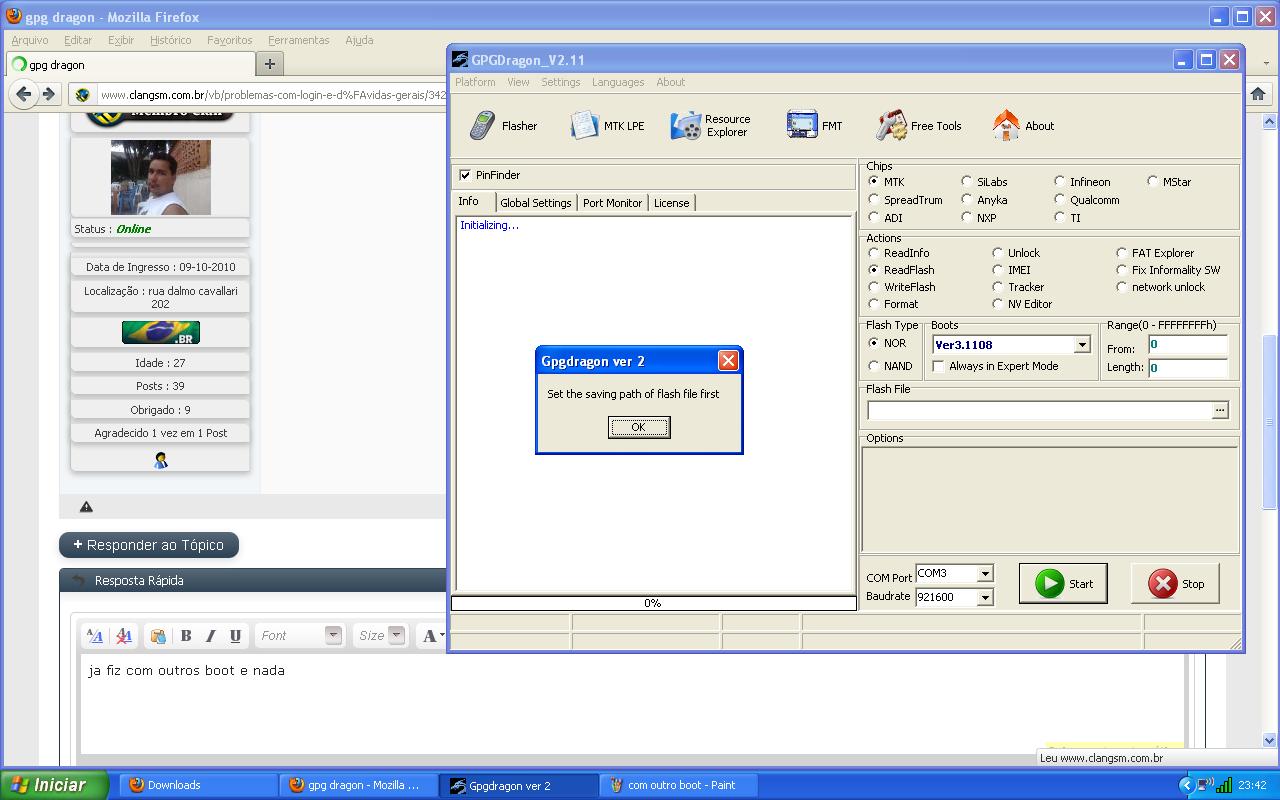Open the Info tab
This screenshot has height=800, width=1280.
point(469,201)
